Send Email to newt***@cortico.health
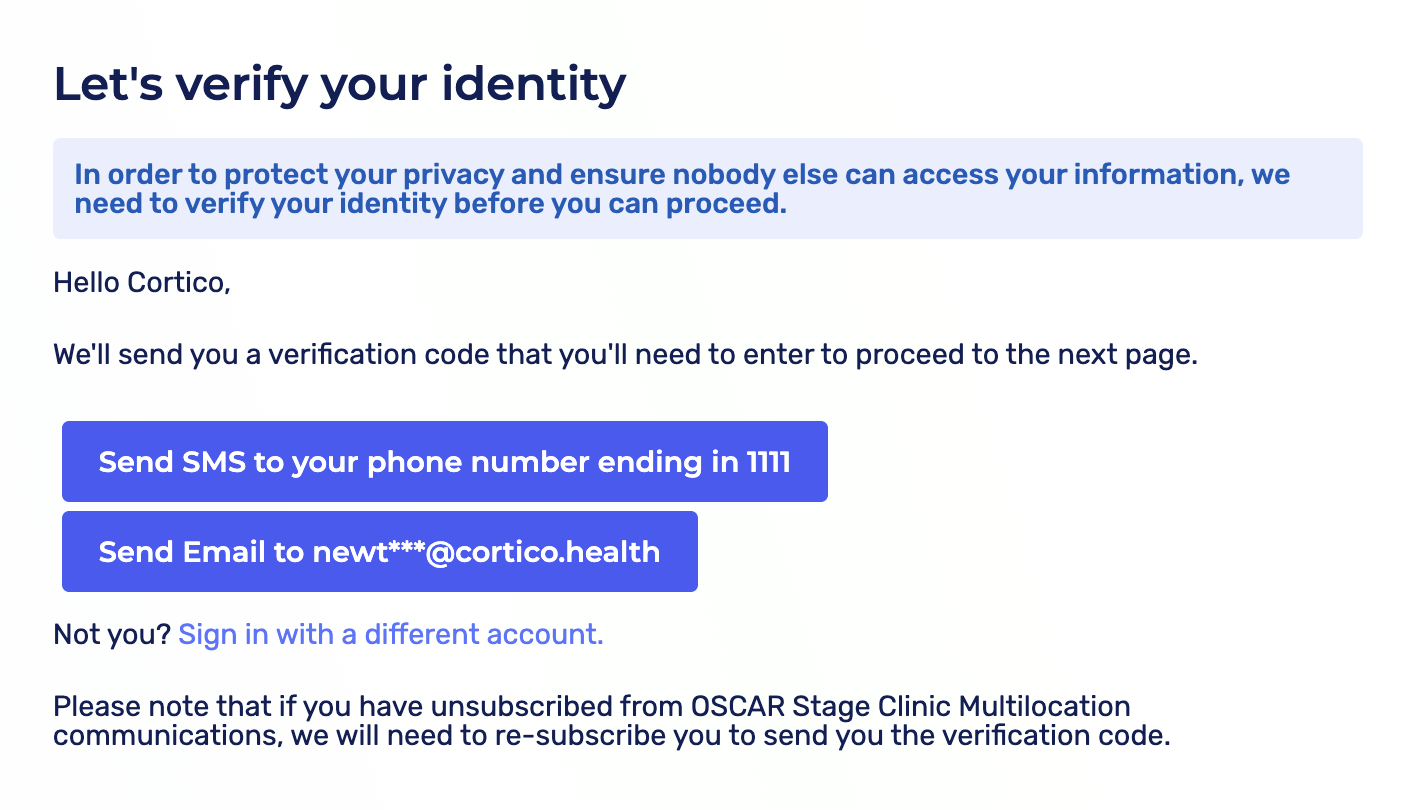Screen dimensions: 1414x810 [x=379, y=552]
